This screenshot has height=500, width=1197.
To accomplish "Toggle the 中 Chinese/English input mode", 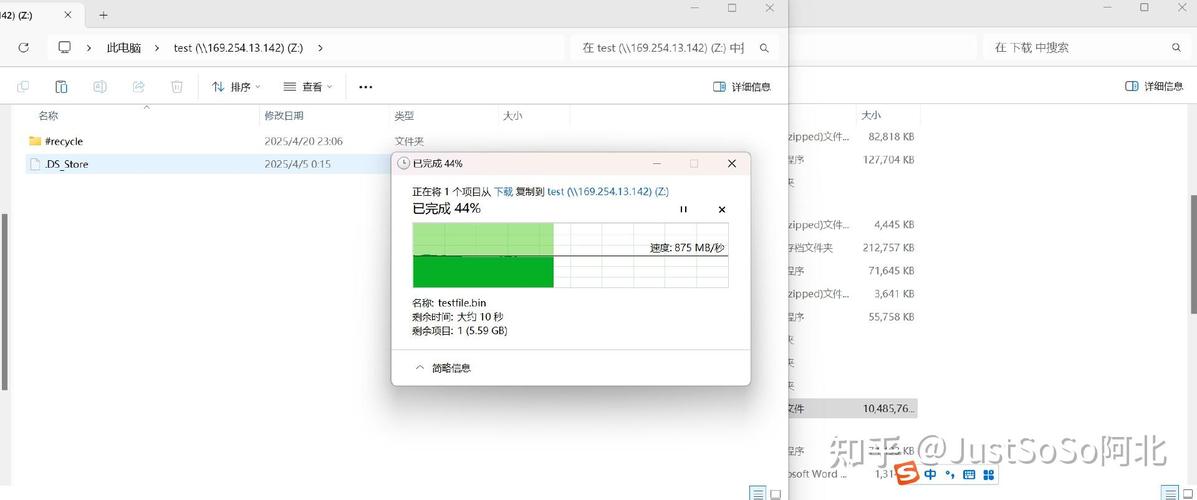I will (x=931, y=475).
